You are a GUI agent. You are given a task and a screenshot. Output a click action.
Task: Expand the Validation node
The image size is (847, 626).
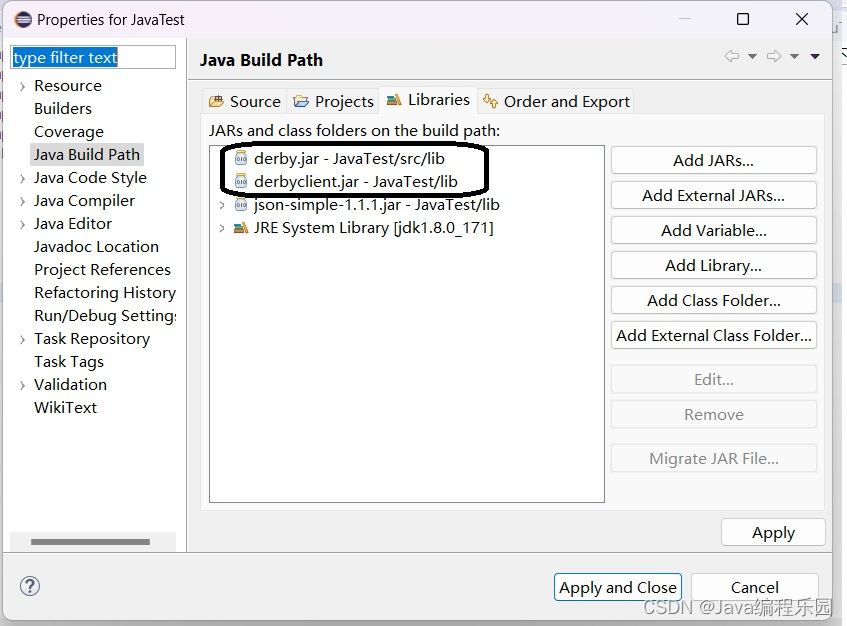[x=22, y=385]
